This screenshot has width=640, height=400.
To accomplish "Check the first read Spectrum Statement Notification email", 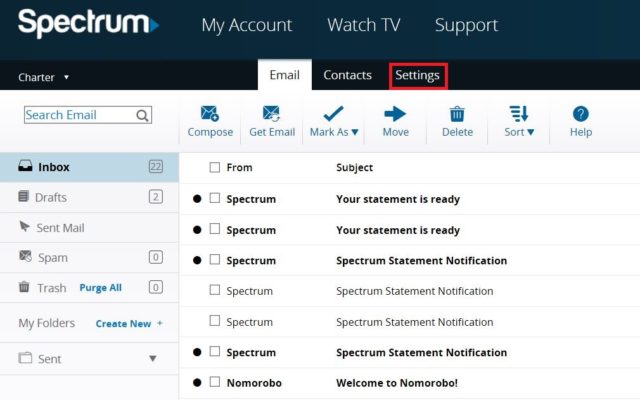I will point(215,290).
